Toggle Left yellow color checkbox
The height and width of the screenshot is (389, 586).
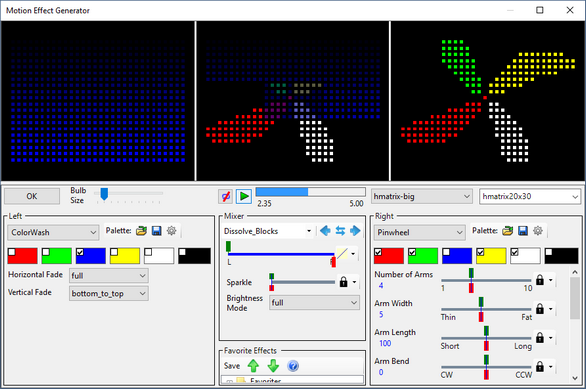coord(114,252)
